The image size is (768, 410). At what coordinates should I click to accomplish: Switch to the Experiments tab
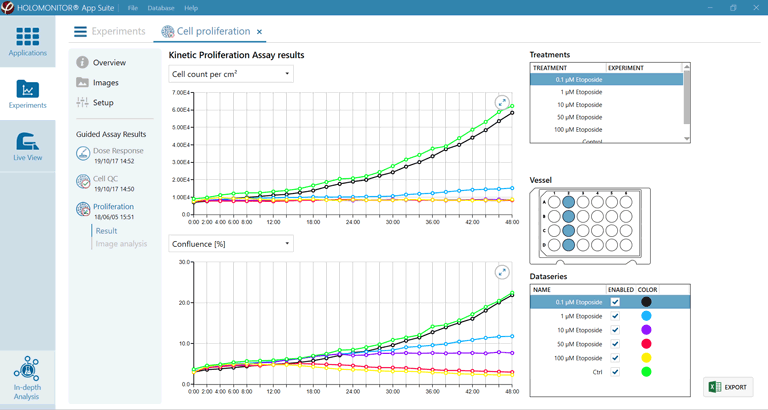pos(110,32)
